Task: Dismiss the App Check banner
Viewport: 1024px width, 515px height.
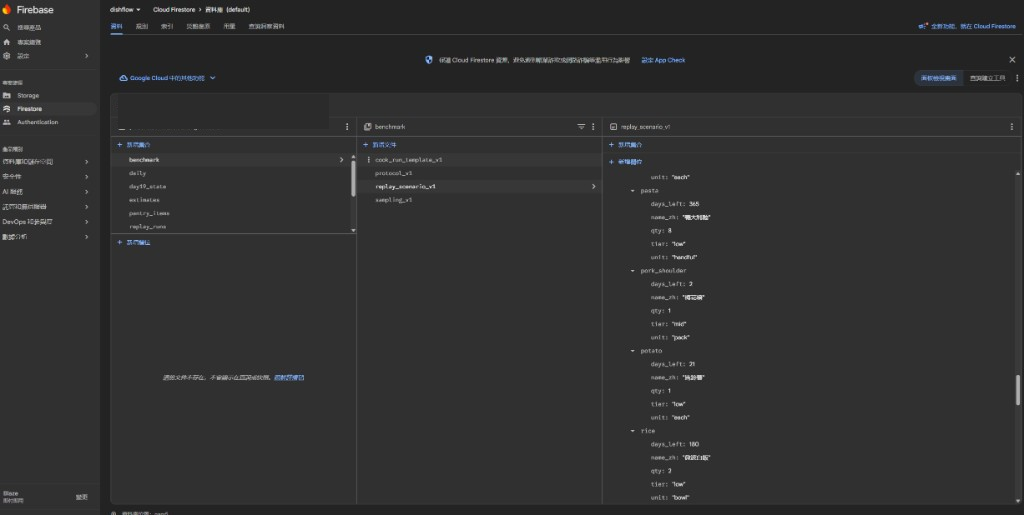Action: [1012, 59]
